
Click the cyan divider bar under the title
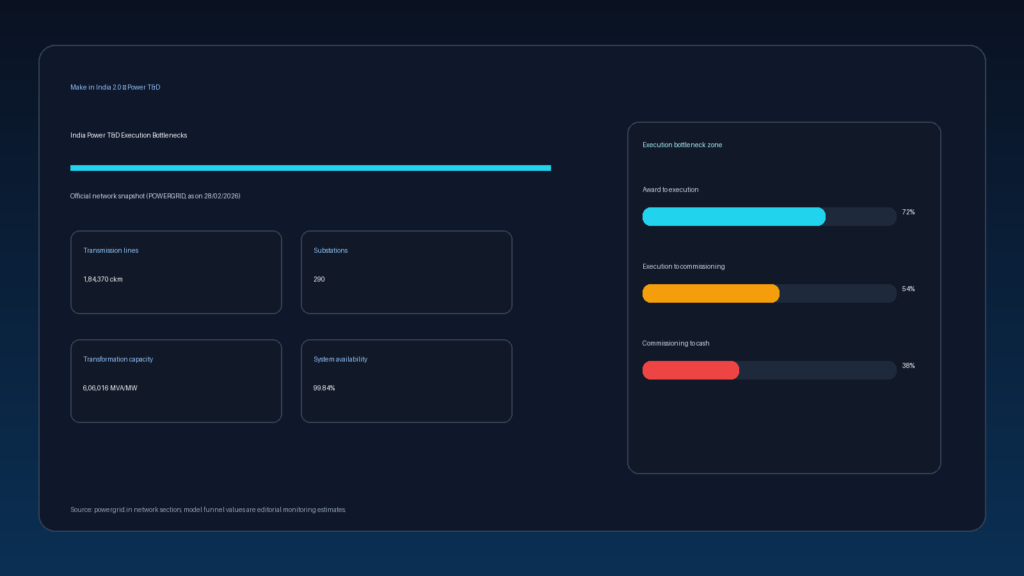click(310, 168)
